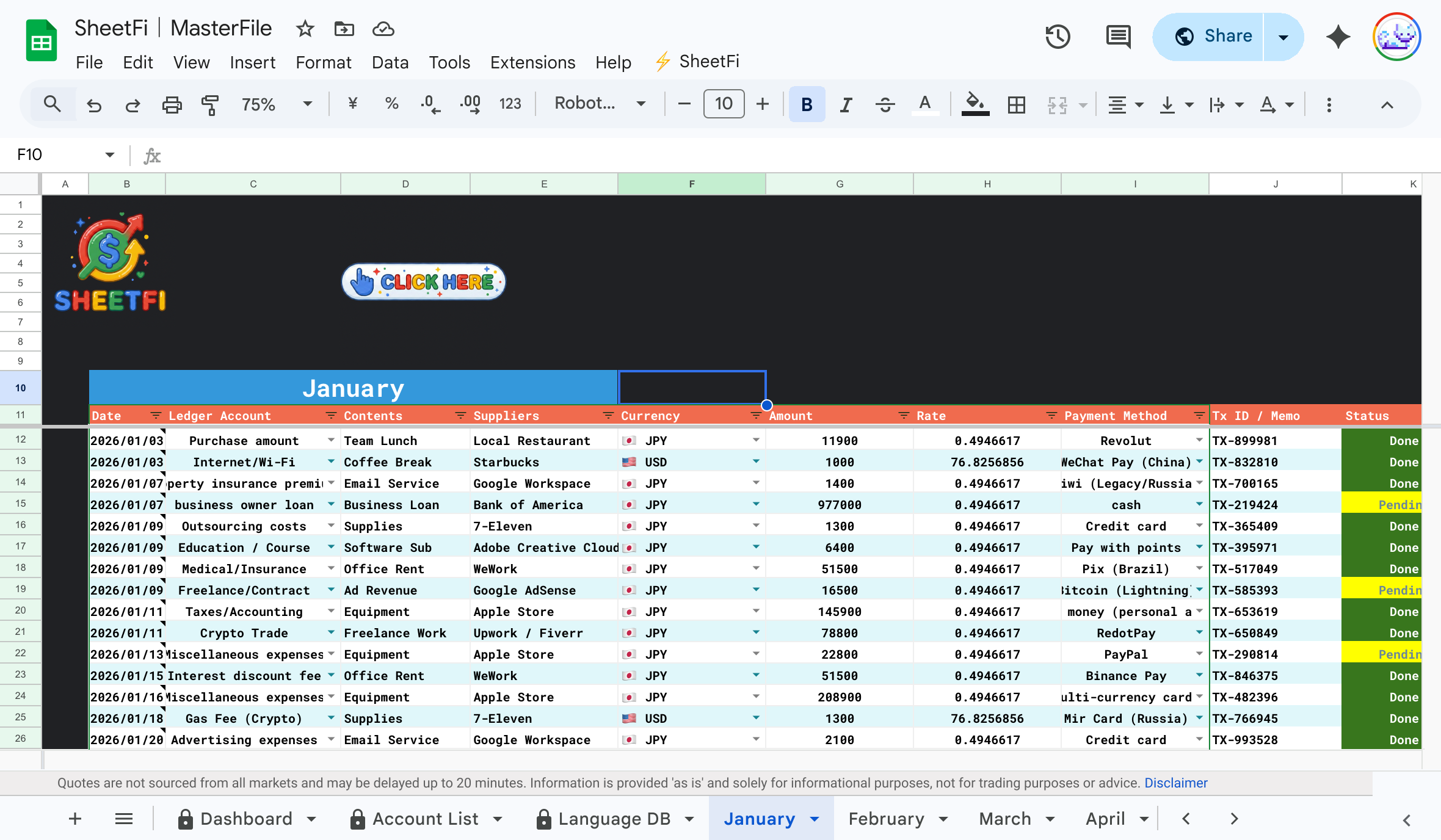Toggle italic formatting on
This screenshot has width=1441, height=840.
tap(846, 104)
